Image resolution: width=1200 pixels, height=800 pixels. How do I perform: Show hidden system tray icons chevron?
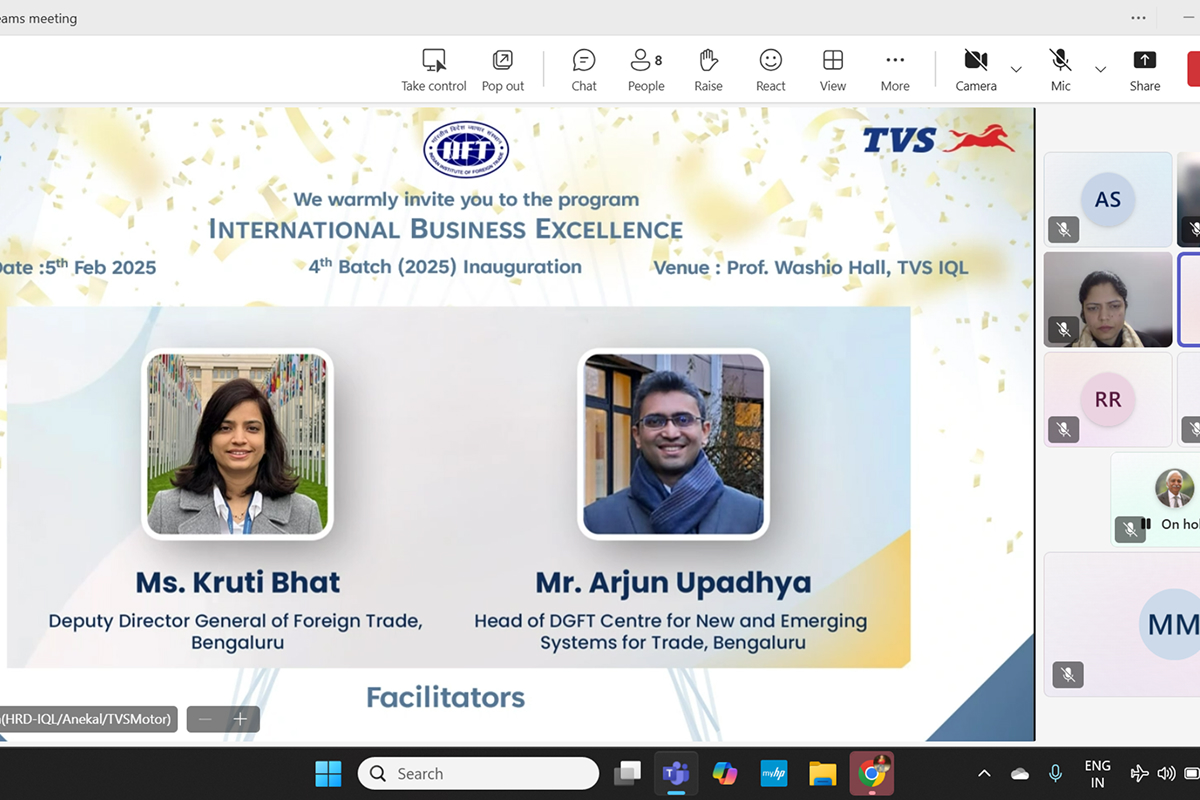pyautogui.click(x=984, y=773)
